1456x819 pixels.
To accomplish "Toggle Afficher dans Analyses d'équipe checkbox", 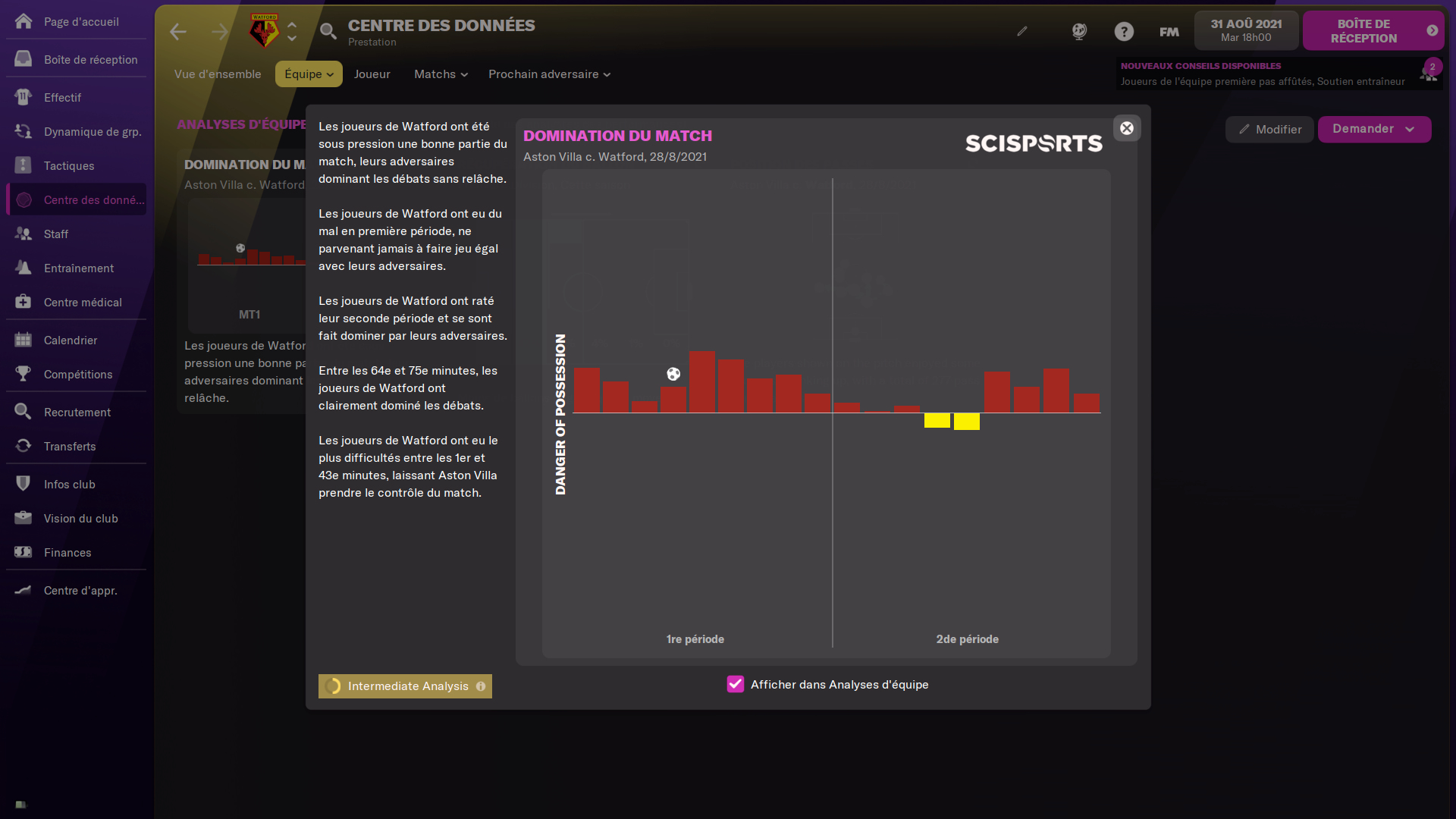I will pyautogui.click(x=736, y=684).
